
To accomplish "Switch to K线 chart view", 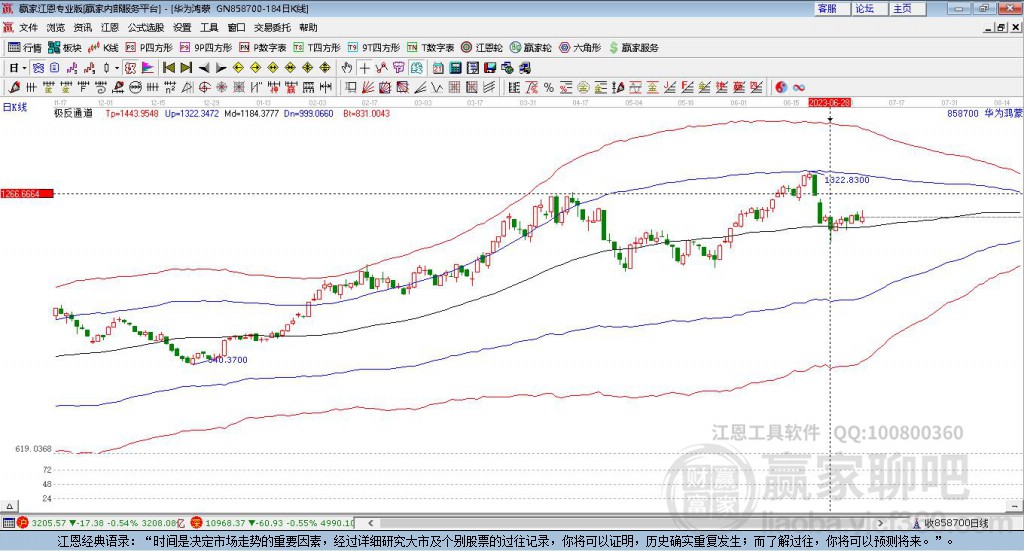I will point(103,48).
